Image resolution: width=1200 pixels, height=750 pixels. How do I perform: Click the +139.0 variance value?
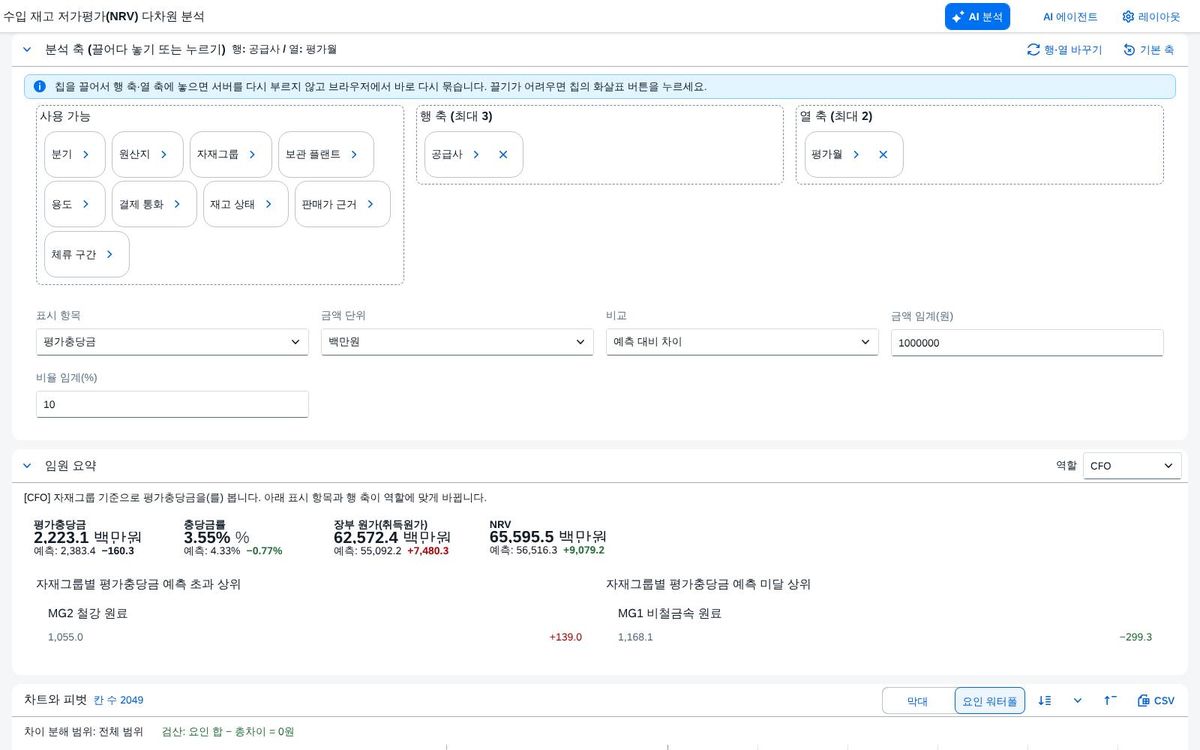coord(565,637)
